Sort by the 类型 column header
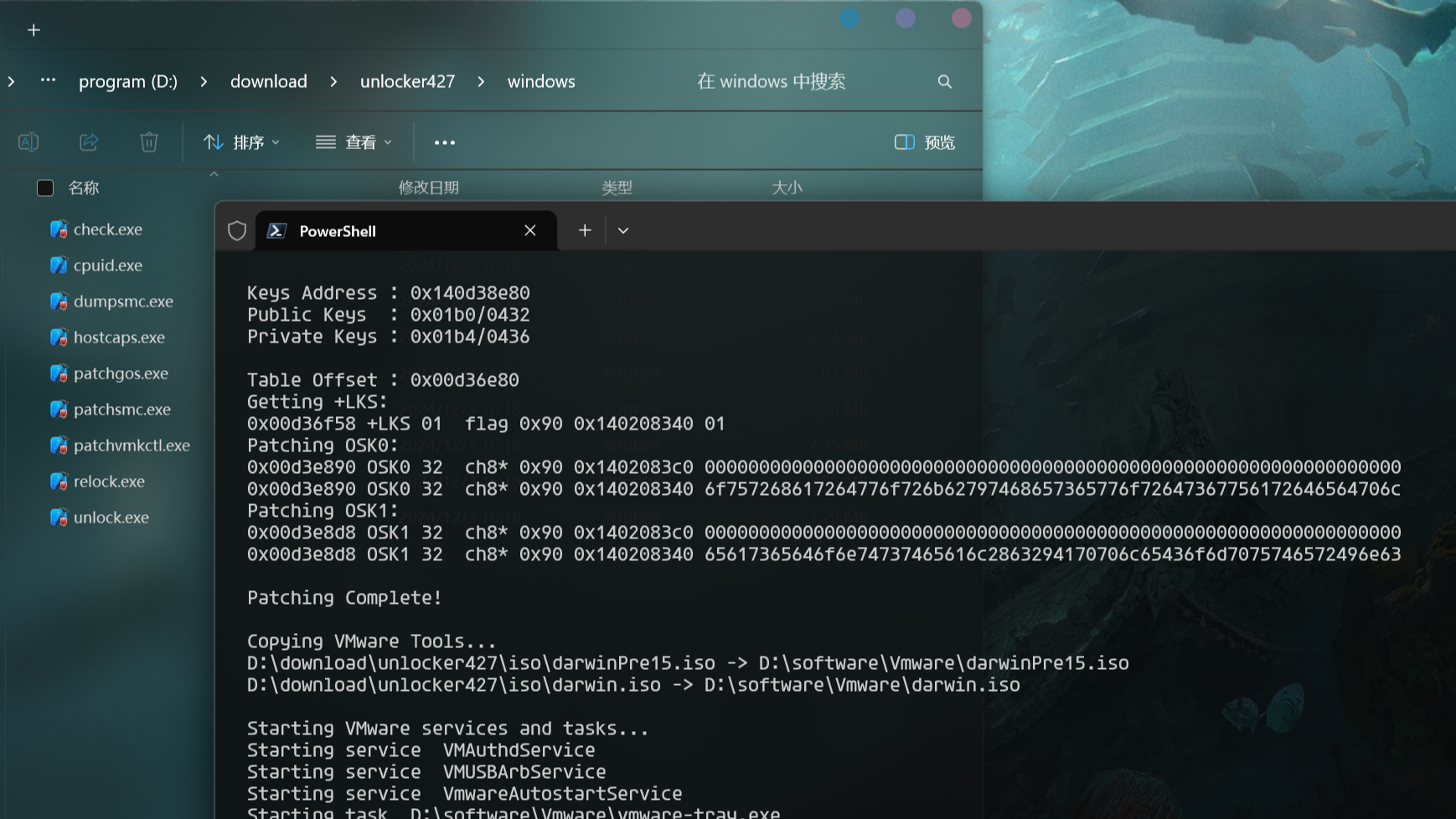The width and height of the screenshot is (1456, 819). tap(617, 188)
